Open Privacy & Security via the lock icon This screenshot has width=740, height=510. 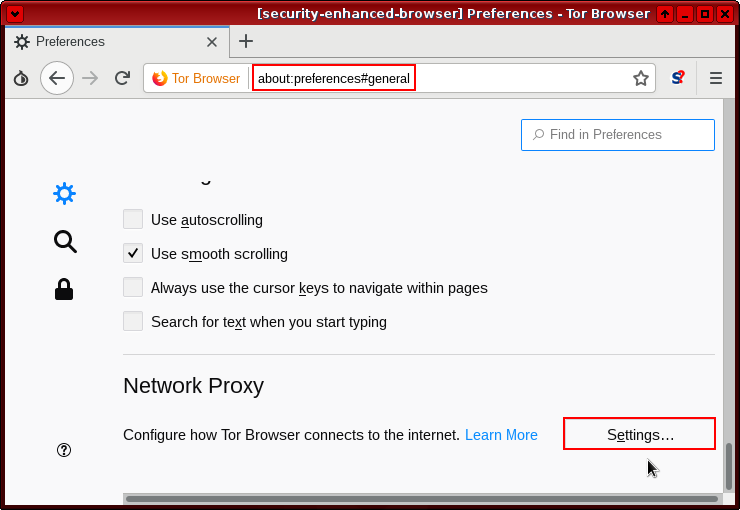64,289
